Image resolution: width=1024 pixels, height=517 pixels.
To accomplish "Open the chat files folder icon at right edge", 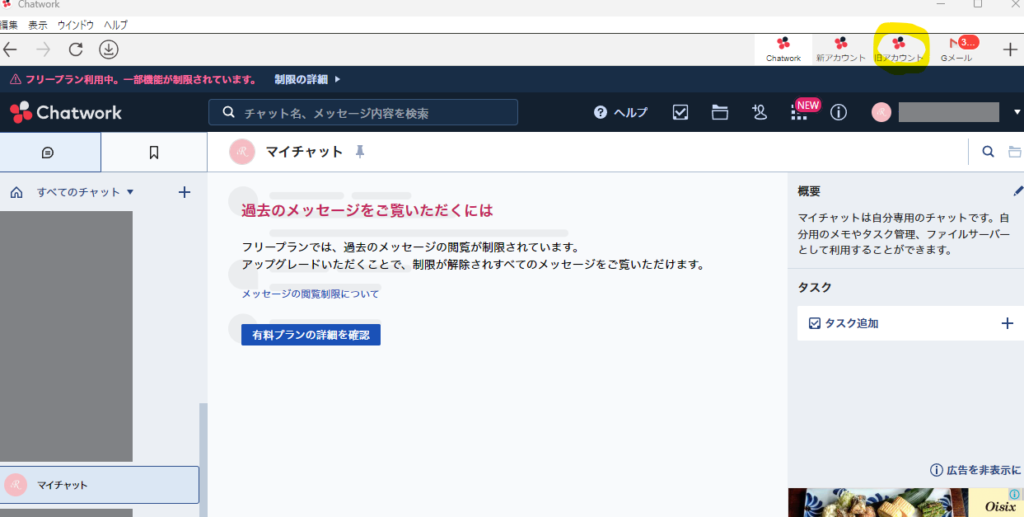I will coord(1015,152).
